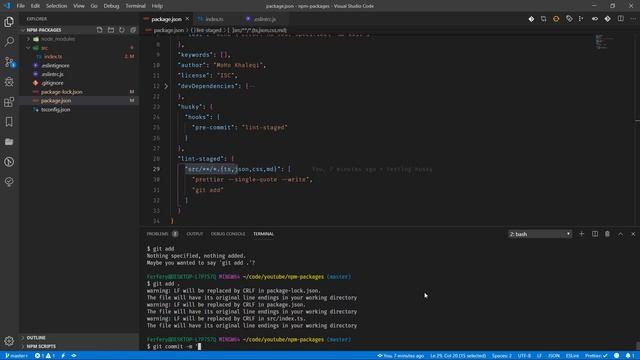Open notifications bell in status bar
This screenshot has height=360, width=640.
(629, 356)
